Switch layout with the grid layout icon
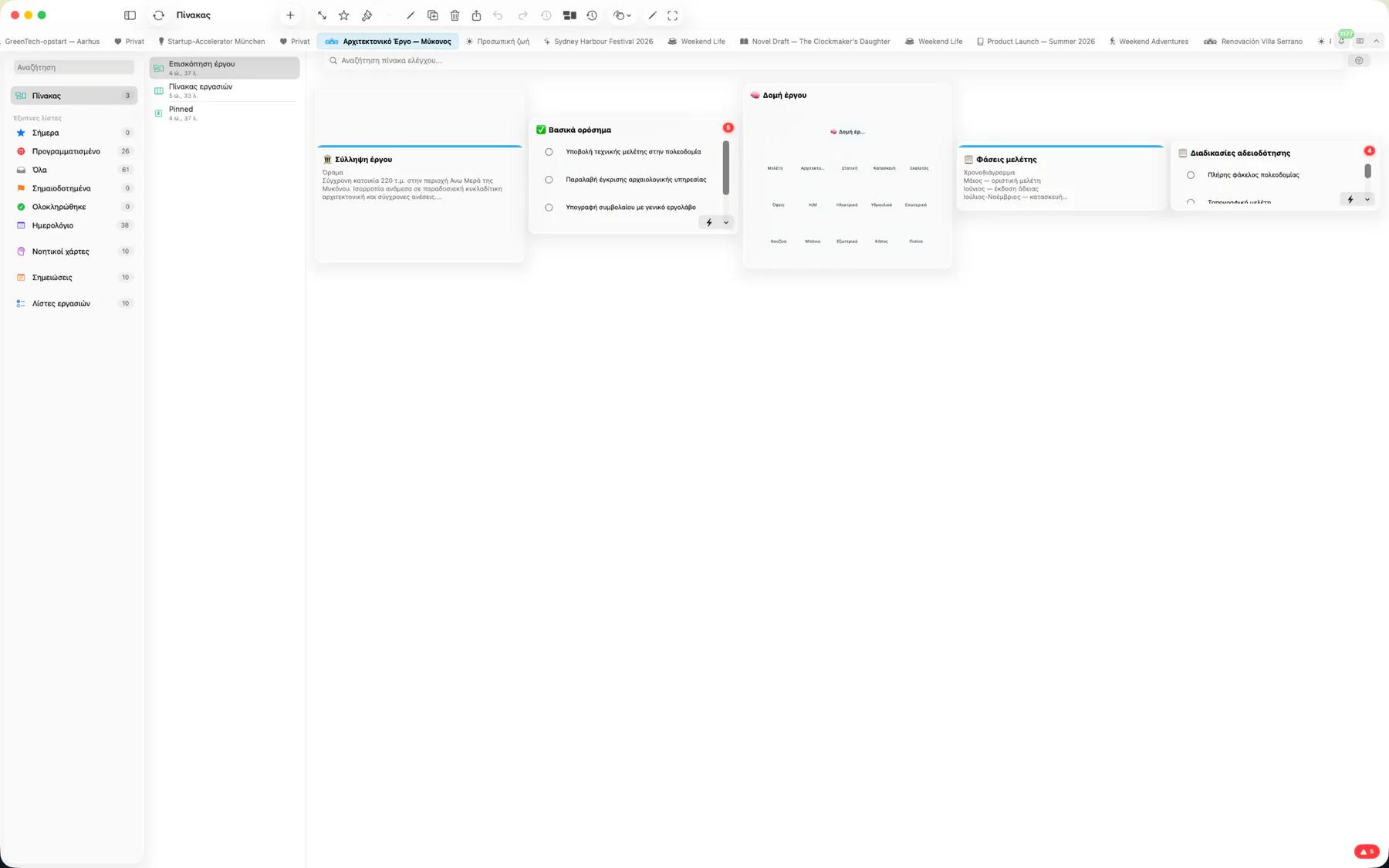This screenshot has width=1389, height=868. coord(569,15)
